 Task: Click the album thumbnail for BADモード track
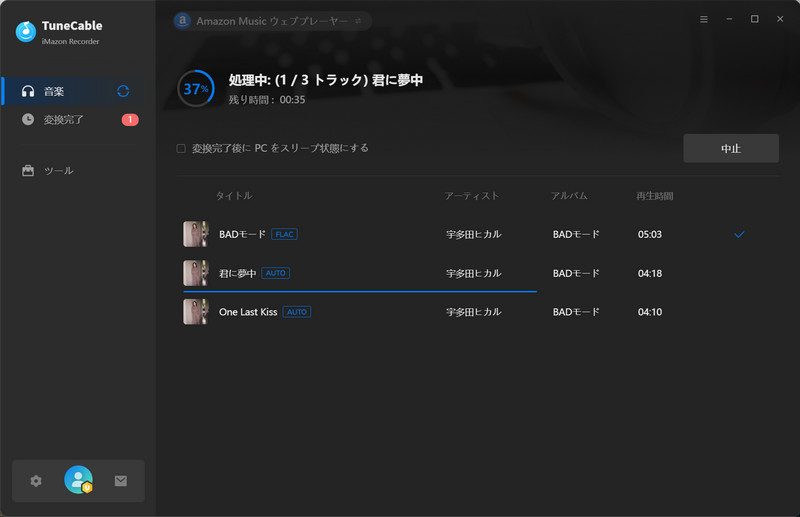point(196,234)
